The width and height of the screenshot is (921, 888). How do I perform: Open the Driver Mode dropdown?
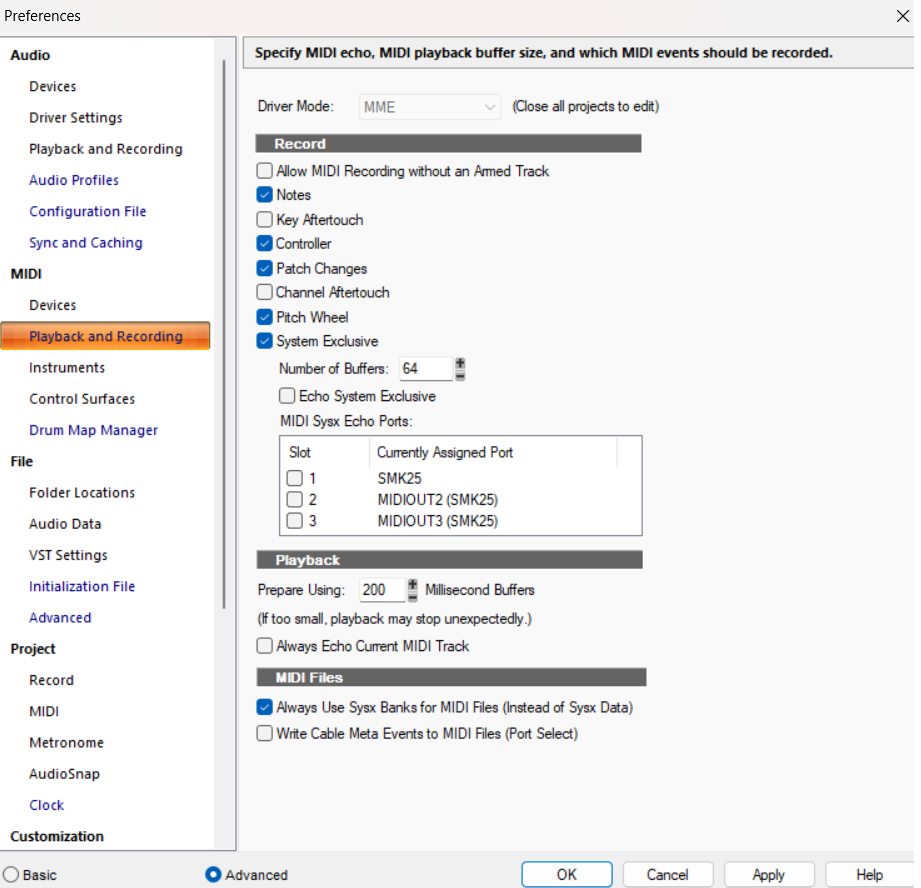click(x=430, y=107)
